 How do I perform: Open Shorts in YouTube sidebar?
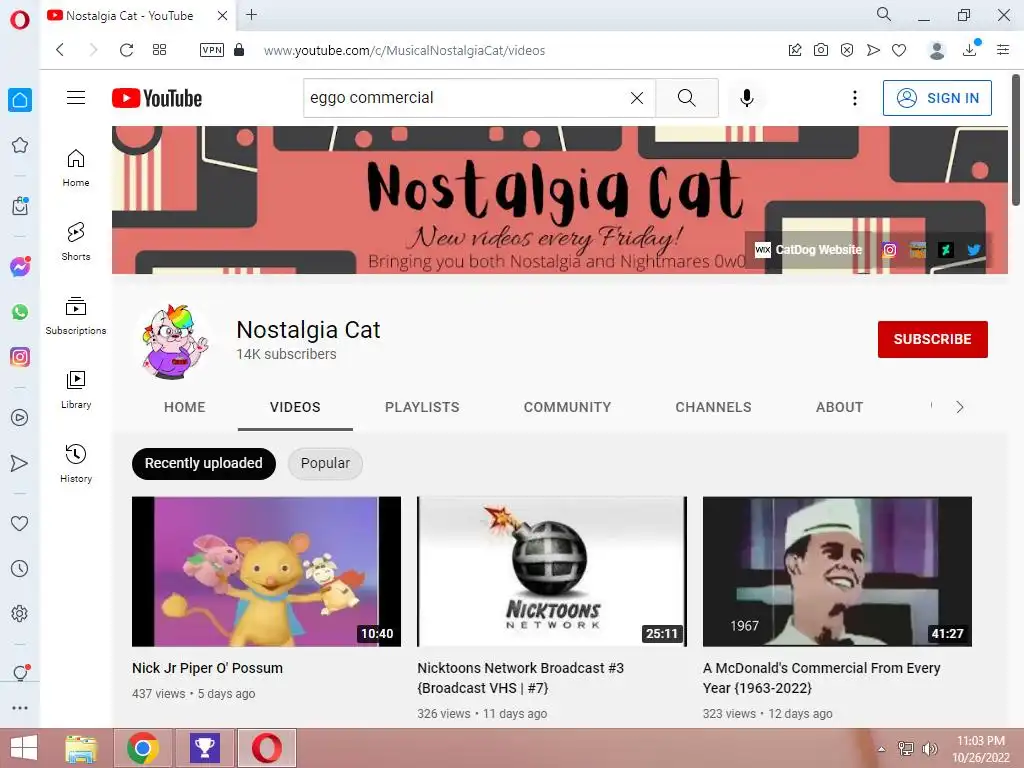76,242
